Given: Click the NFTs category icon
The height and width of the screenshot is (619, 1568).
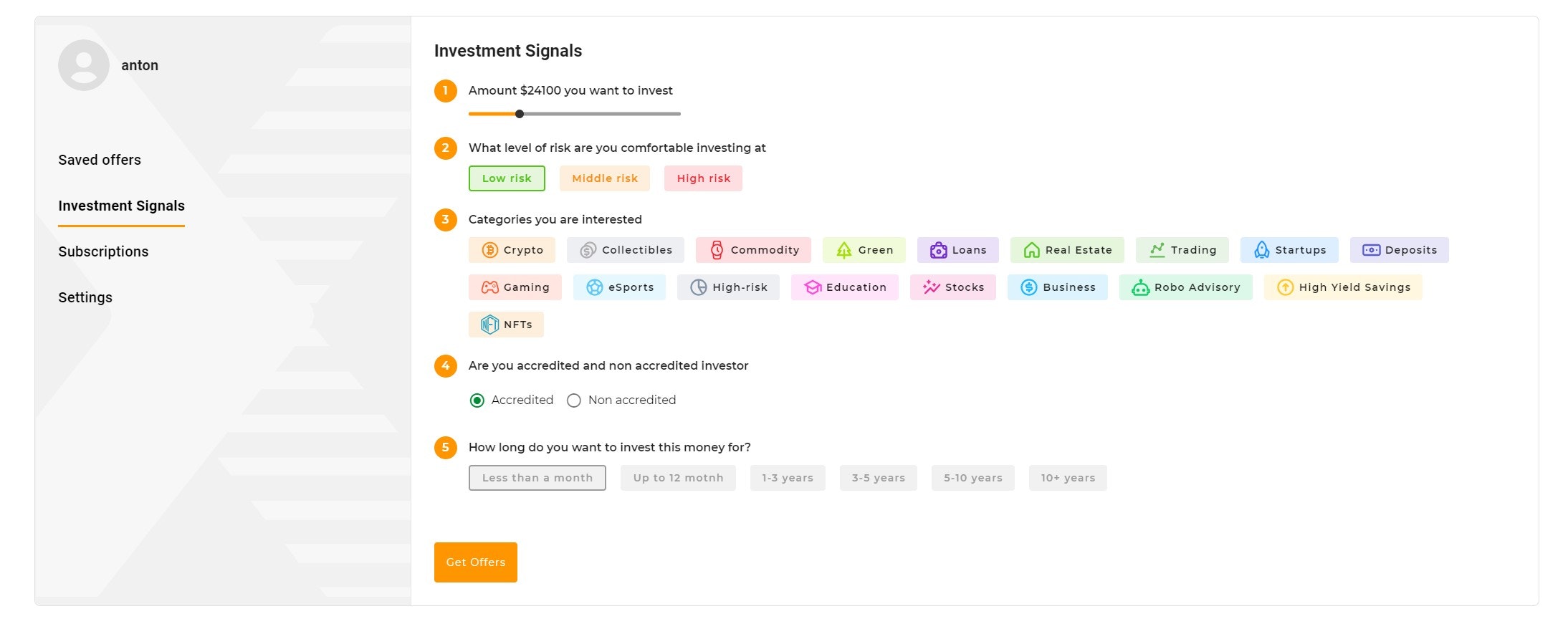Looking at the screenshot, I should [489, 325].
